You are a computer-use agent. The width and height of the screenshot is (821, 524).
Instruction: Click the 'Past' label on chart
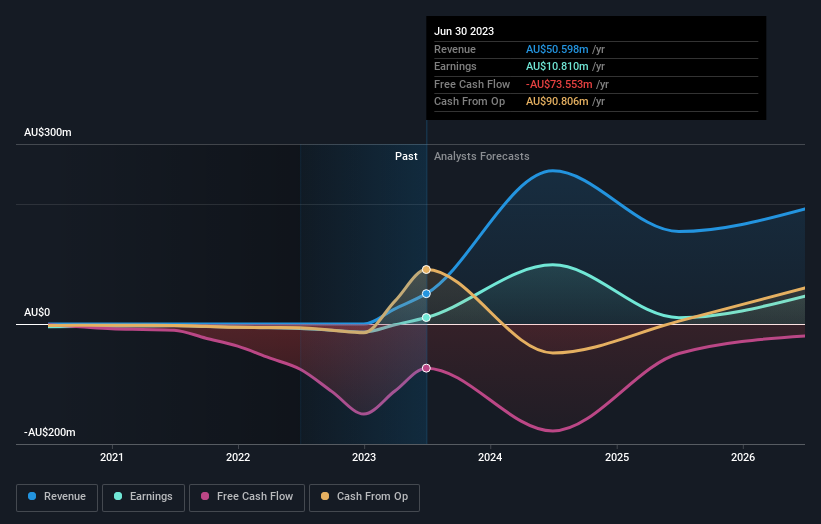(406, 156)
